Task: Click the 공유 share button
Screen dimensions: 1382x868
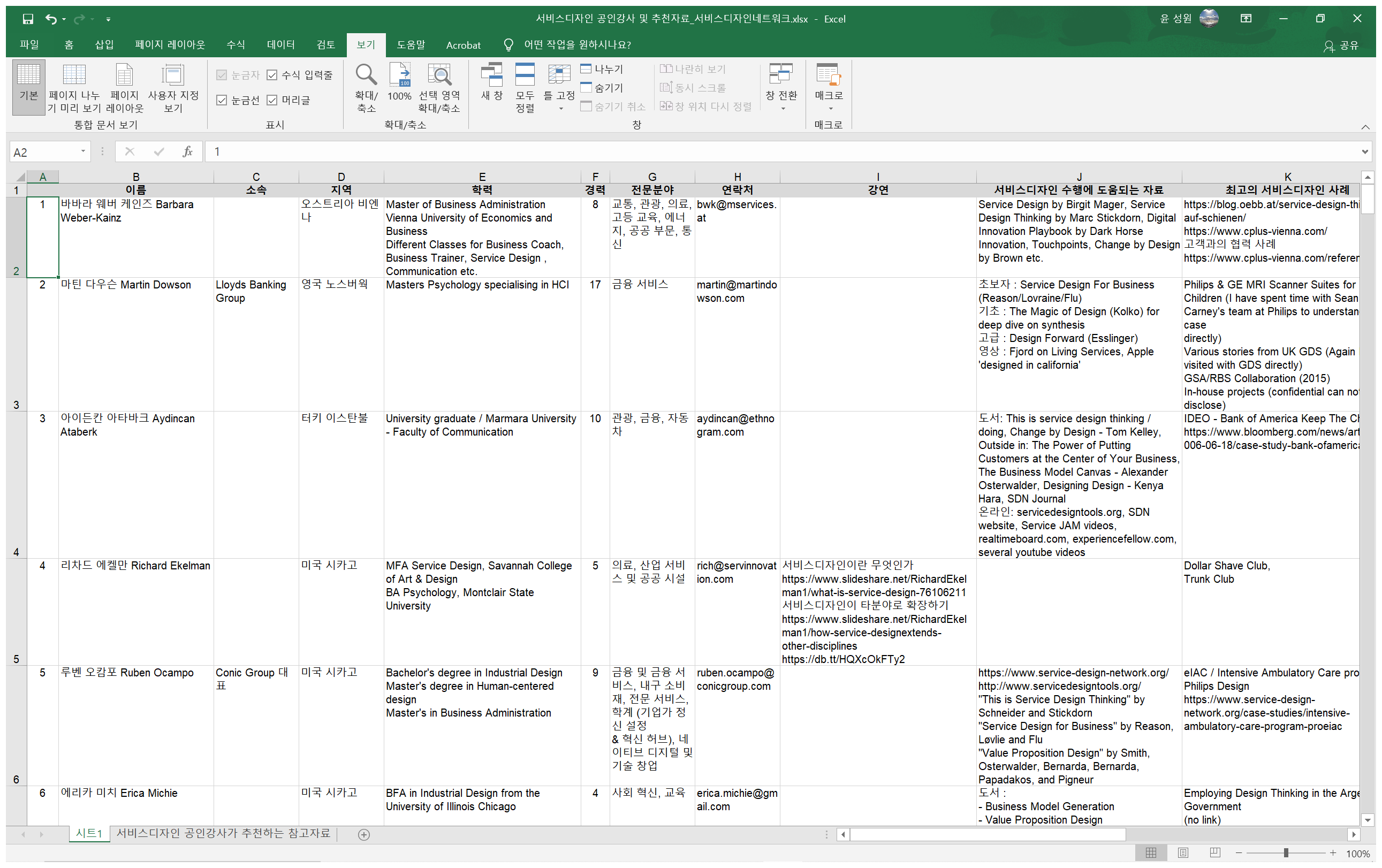Action: pyautogui.click(x=1341, y=45)
